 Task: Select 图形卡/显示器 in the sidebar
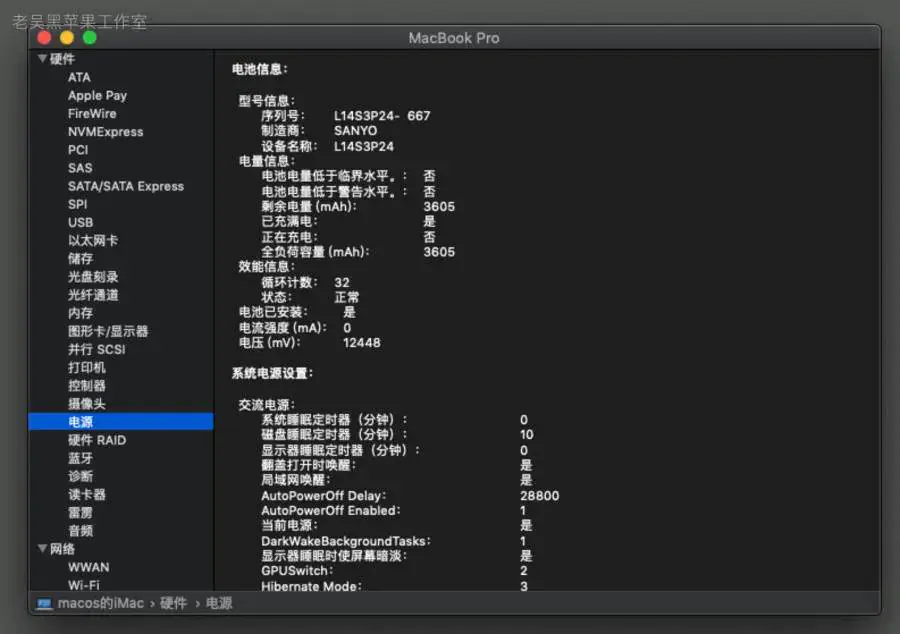pyautogui.click(x=108, y=331)
